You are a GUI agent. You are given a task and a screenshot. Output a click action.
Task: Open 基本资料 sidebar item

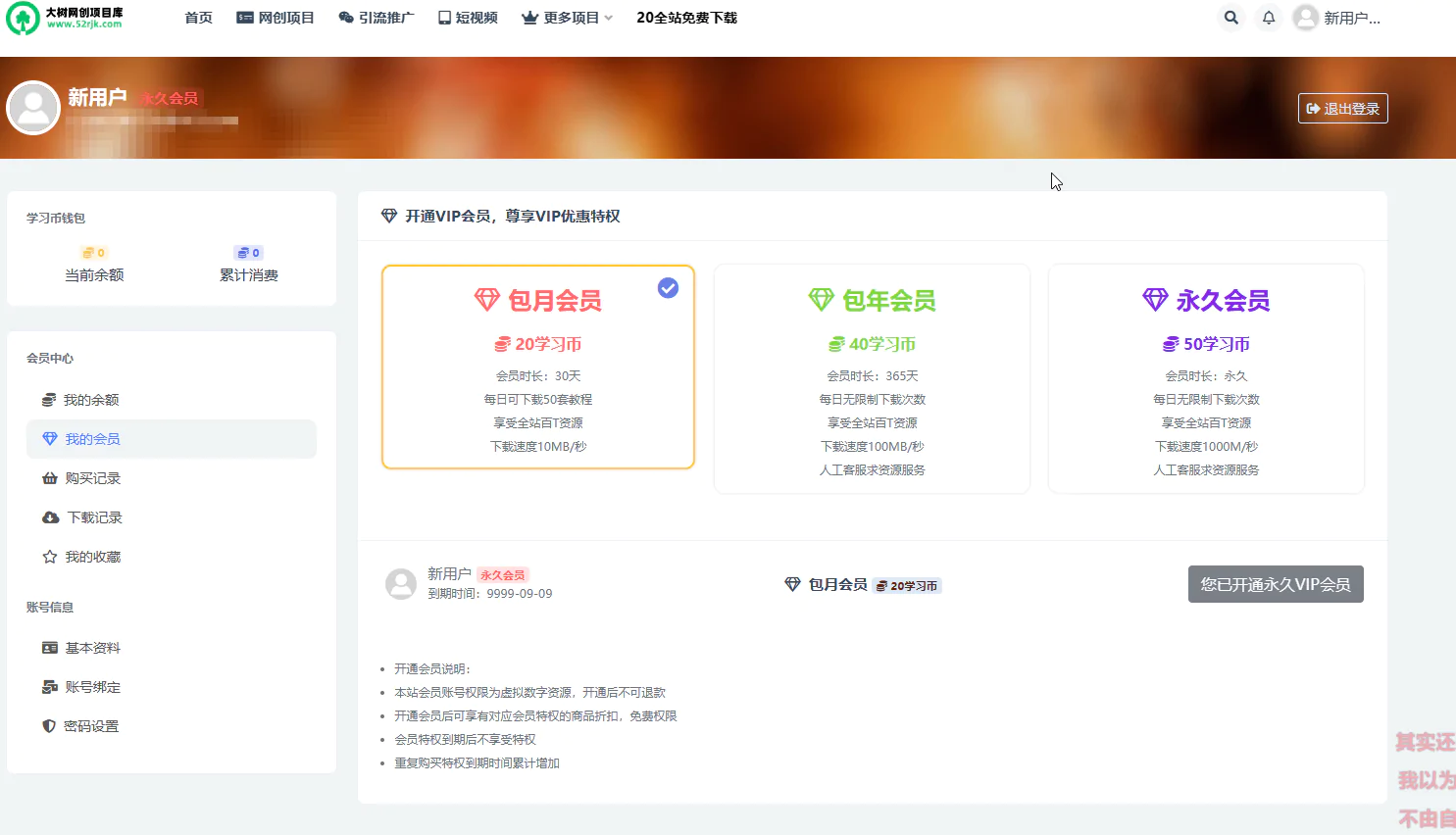click(172, 648)
